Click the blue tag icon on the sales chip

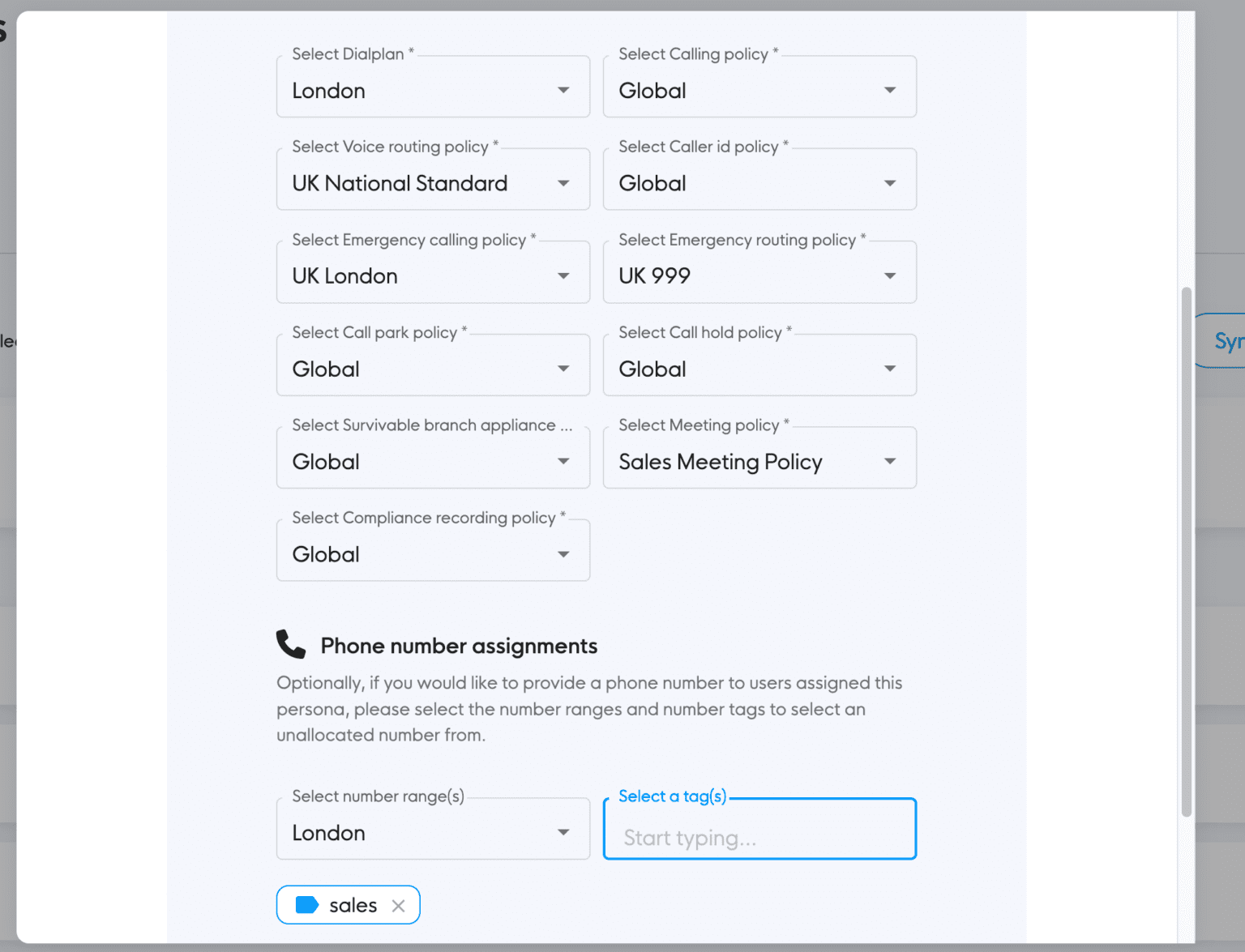coord(308,905)
